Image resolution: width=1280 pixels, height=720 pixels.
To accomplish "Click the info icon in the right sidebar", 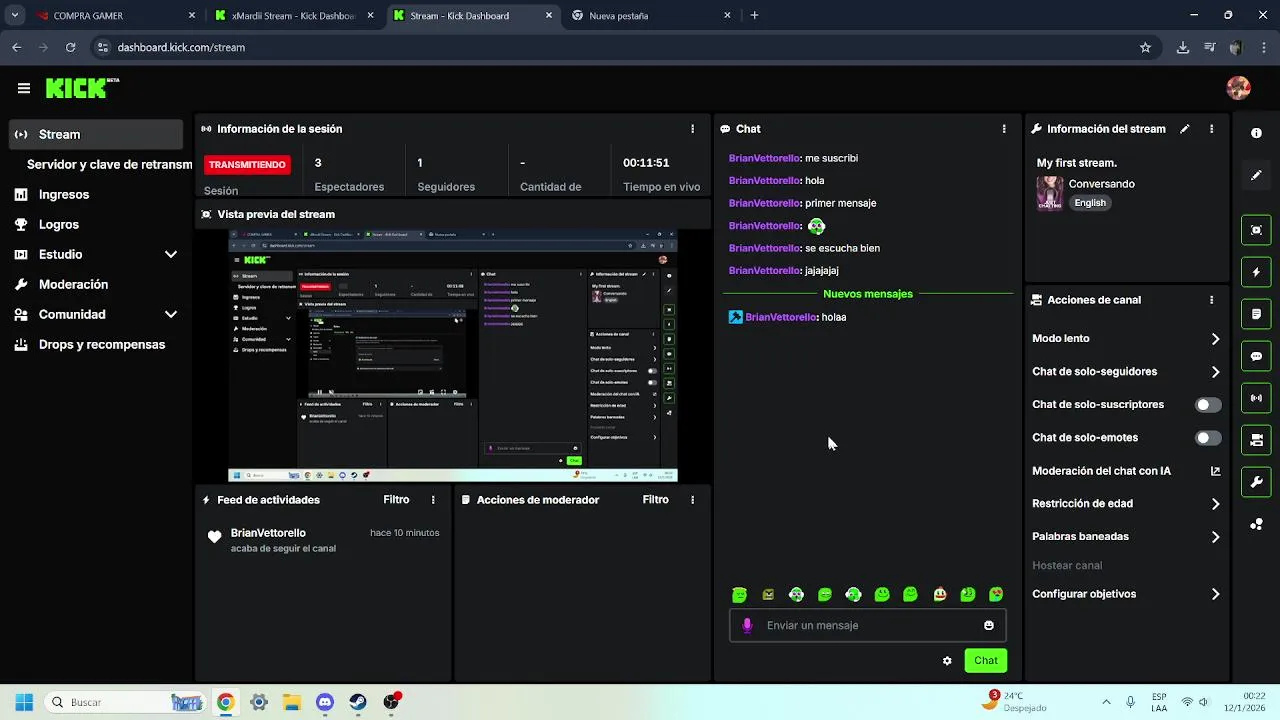I will 1256,133.
